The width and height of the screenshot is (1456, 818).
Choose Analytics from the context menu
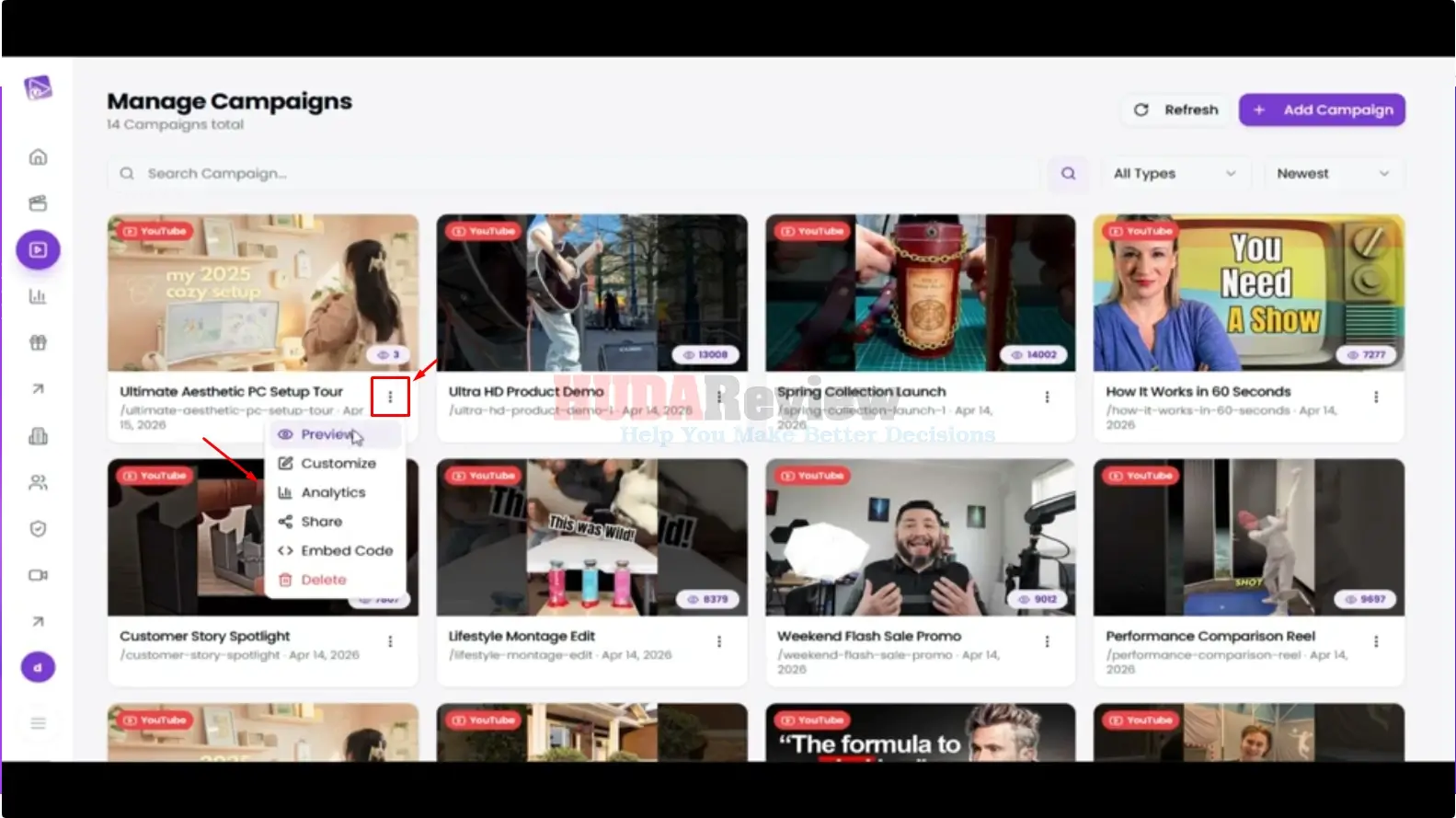point(335,492)
